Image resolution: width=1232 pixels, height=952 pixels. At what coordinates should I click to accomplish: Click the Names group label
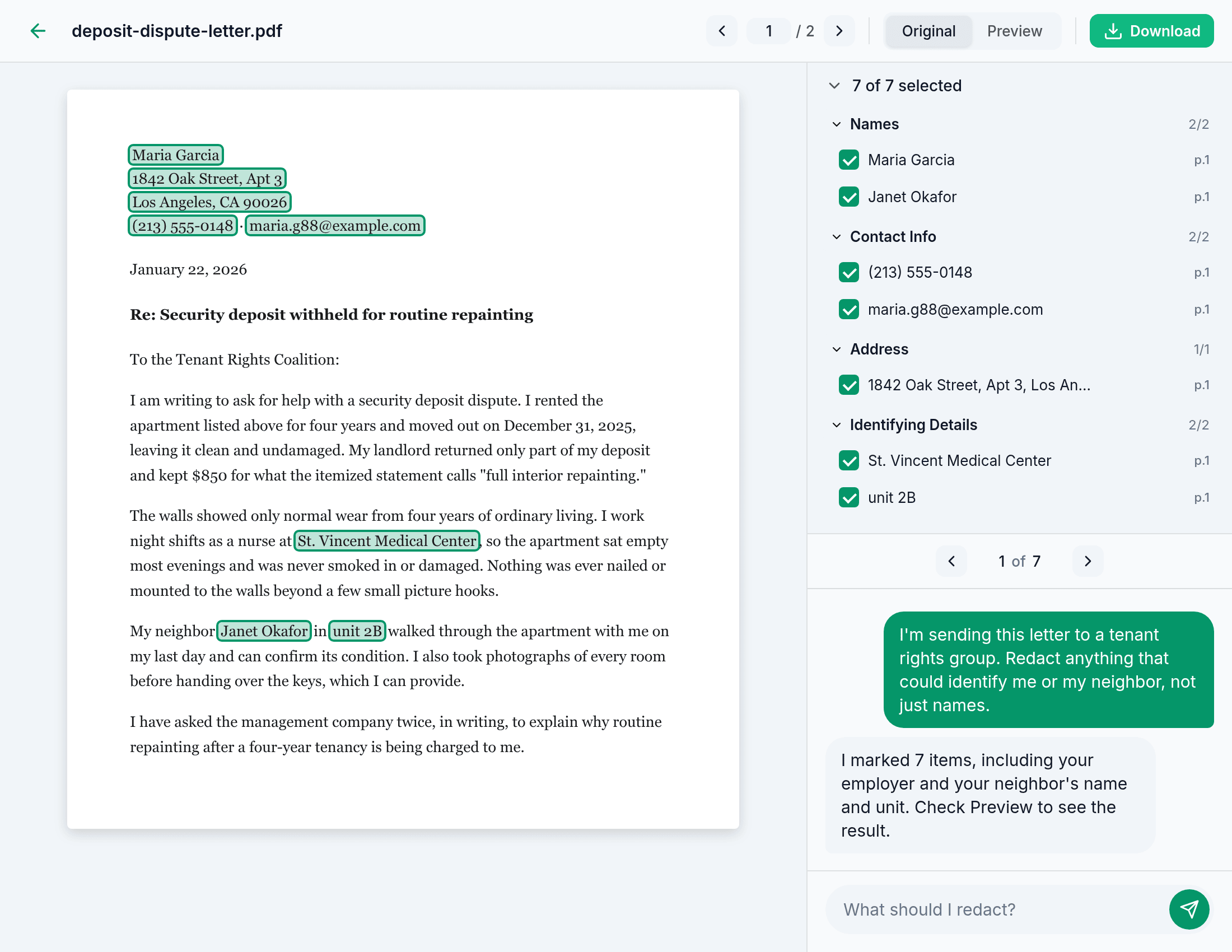coord(874,124)
